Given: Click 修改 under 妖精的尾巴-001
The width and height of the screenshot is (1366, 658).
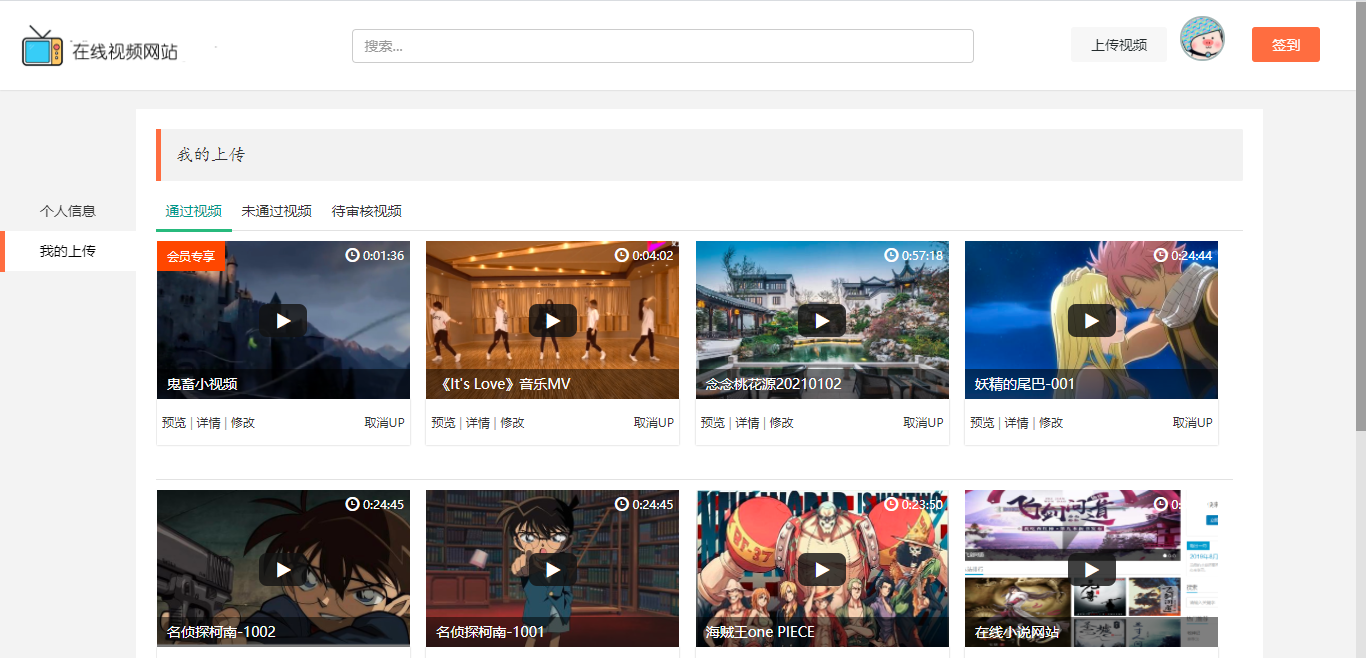Looking at the screenshot, I should [x=1051, y=422].
